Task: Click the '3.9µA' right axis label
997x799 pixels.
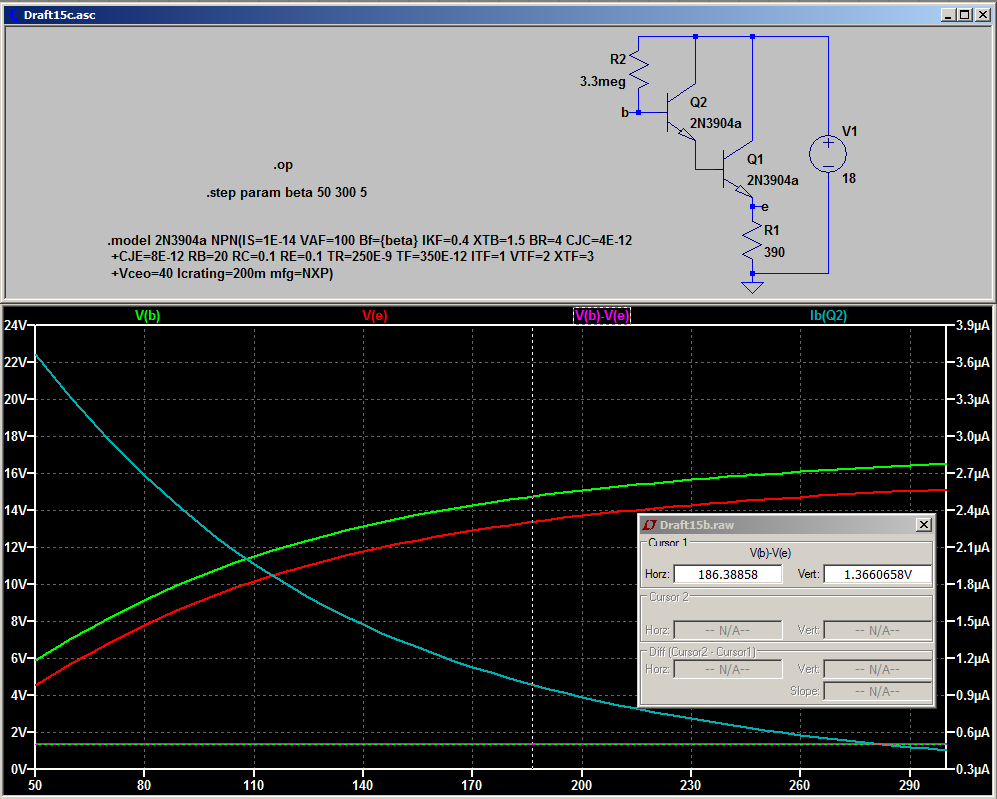Action: pyautogui.click(x=973, y=325)
